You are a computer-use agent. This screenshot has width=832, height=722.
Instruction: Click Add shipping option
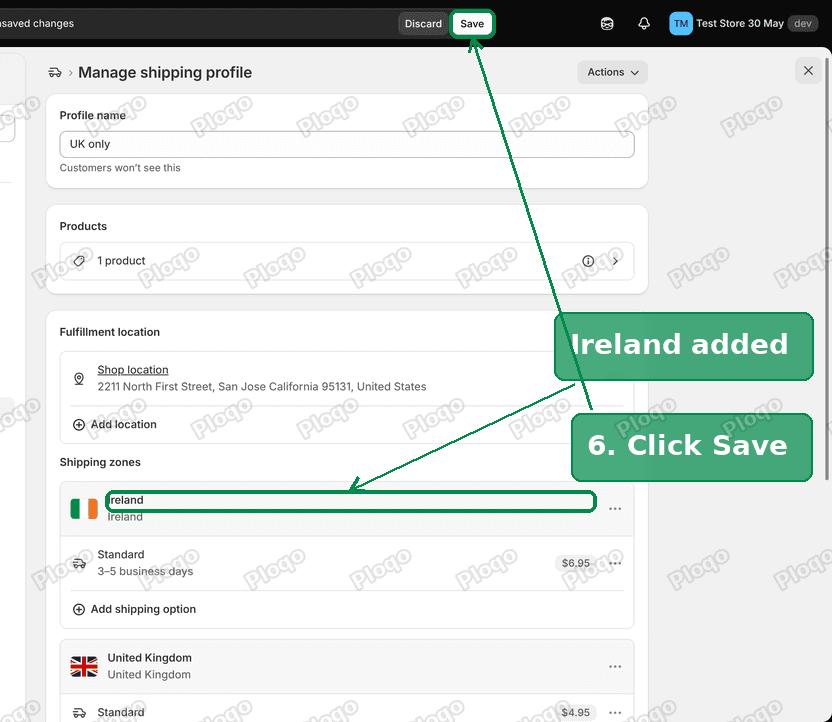(143, 609)
